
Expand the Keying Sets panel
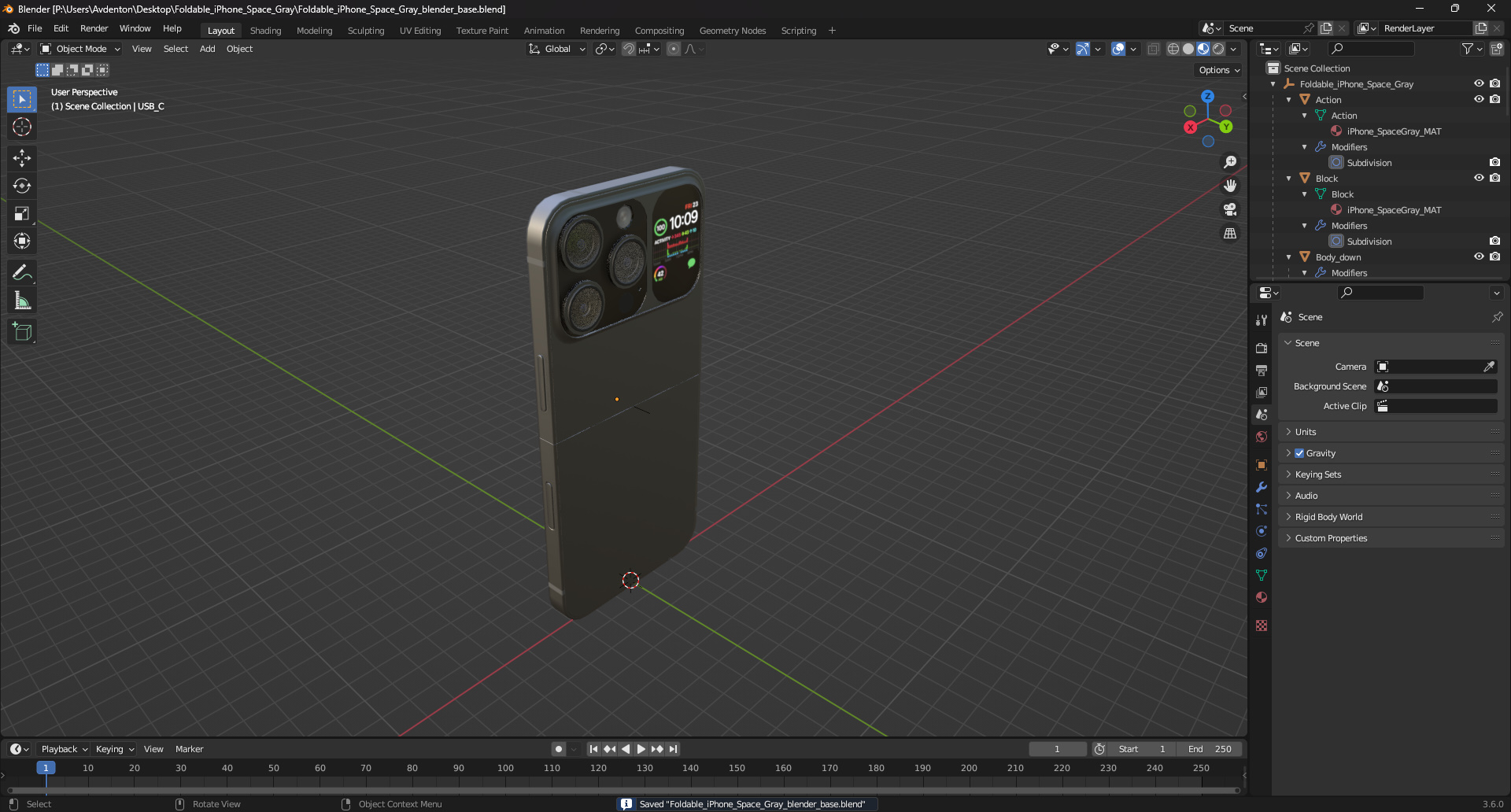tap(1318, 474)
